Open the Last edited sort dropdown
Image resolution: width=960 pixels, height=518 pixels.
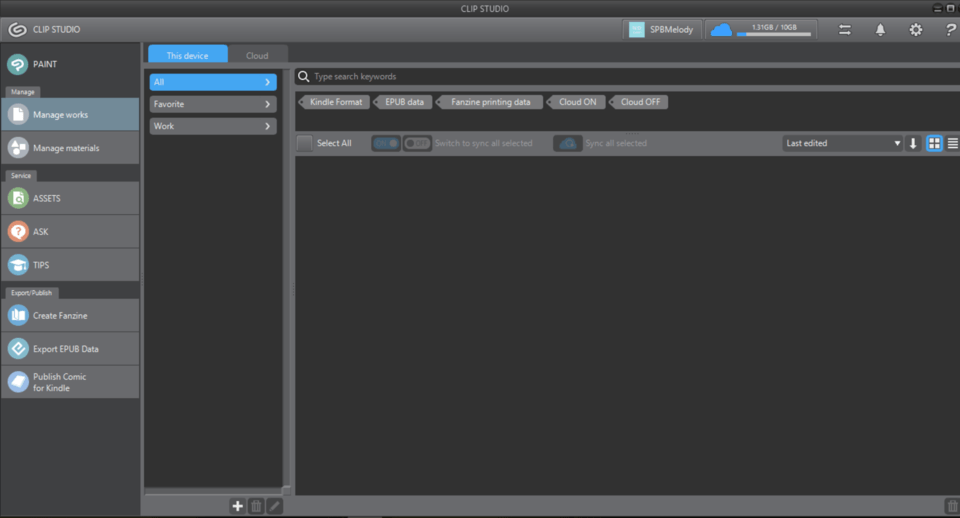(842, 143)
